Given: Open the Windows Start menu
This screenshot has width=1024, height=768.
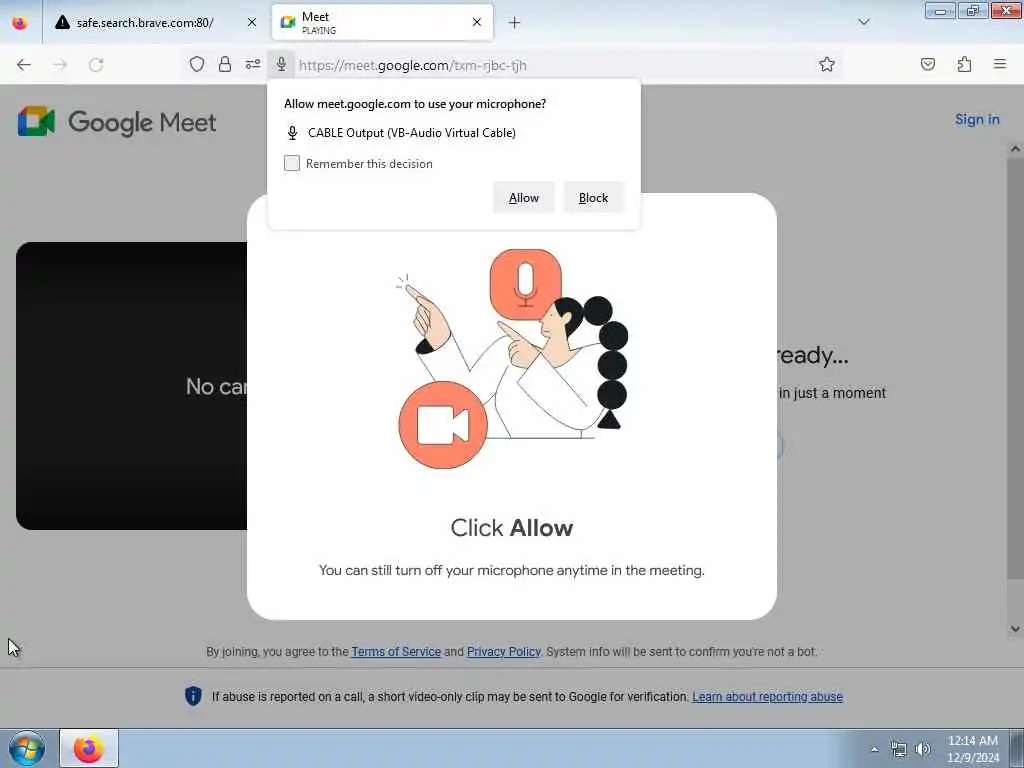Looking at the screenshot, I should tap(27, 748).
